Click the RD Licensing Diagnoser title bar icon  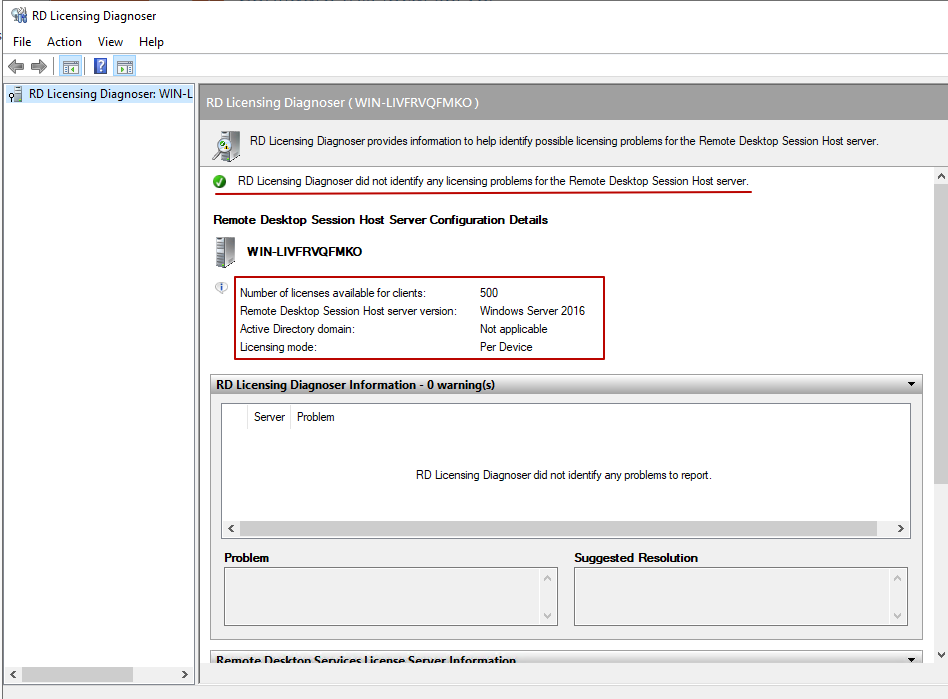tap(18, 16)
